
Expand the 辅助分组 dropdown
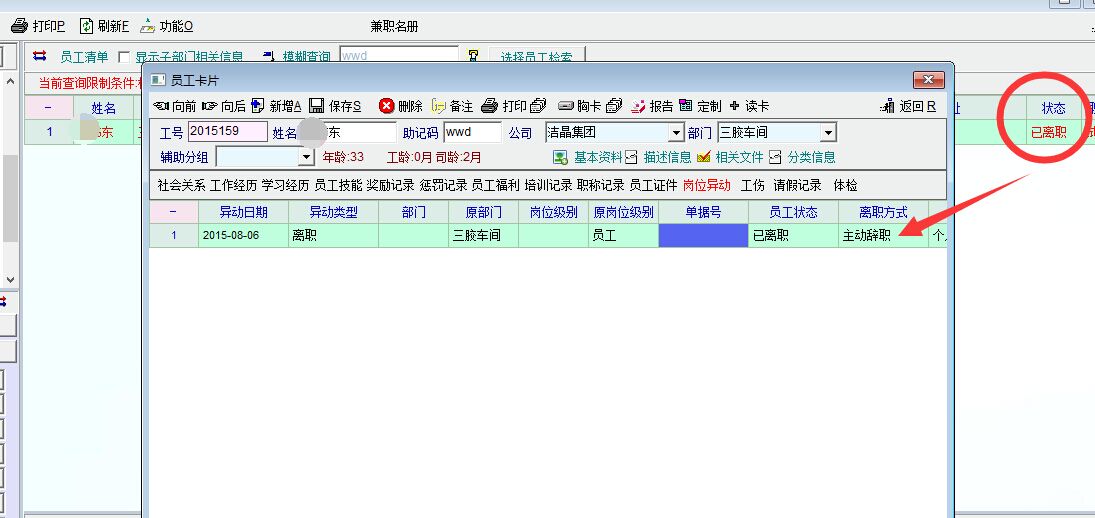click(x=306, y=157)
